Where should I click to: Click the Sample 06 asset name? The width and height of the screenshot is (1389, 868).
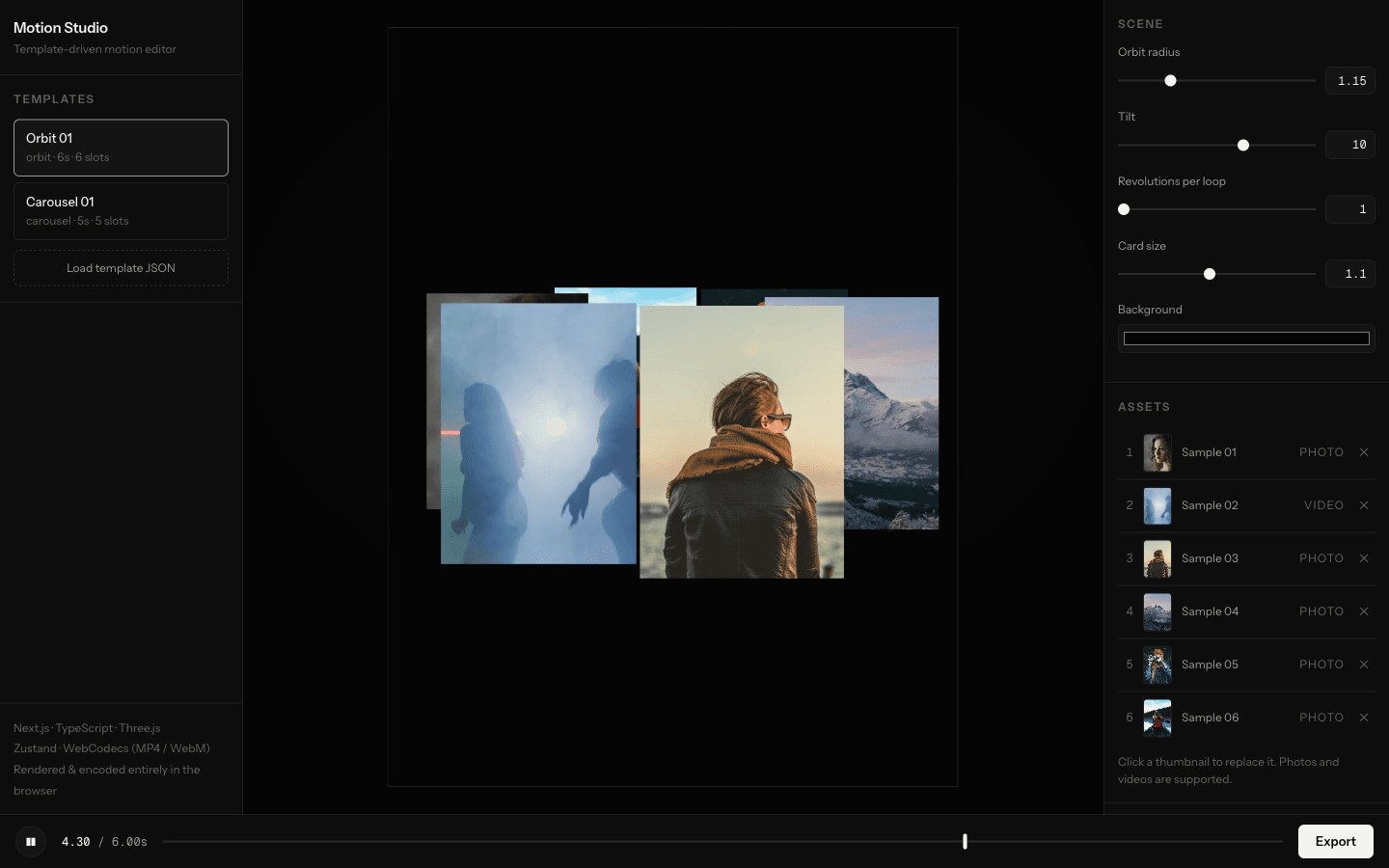click(x=1210, y=718)
